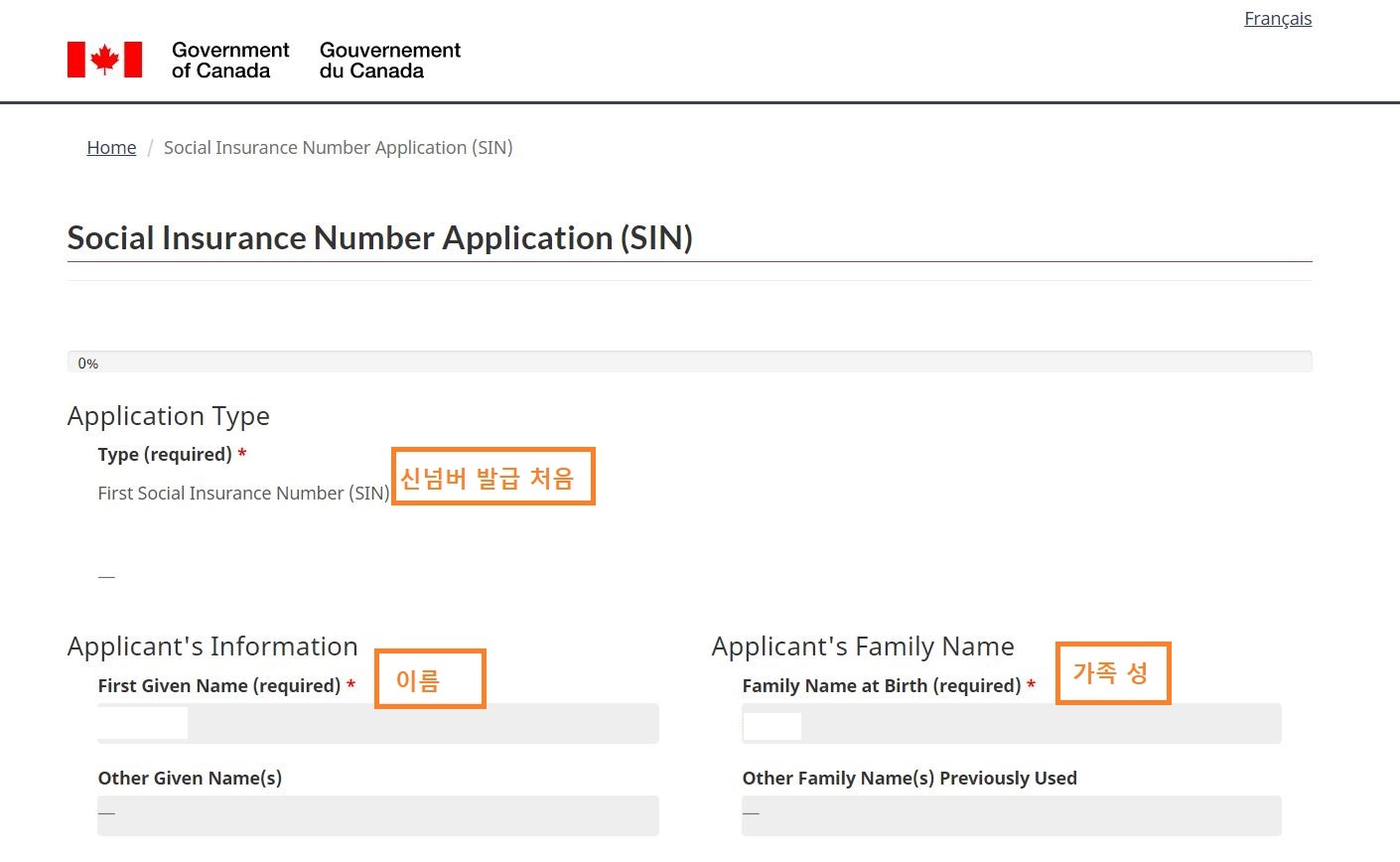The width and height of the screenshot is (1400, 862).
Task: Click the 'Type (required)' label
Action: [172, 455]
